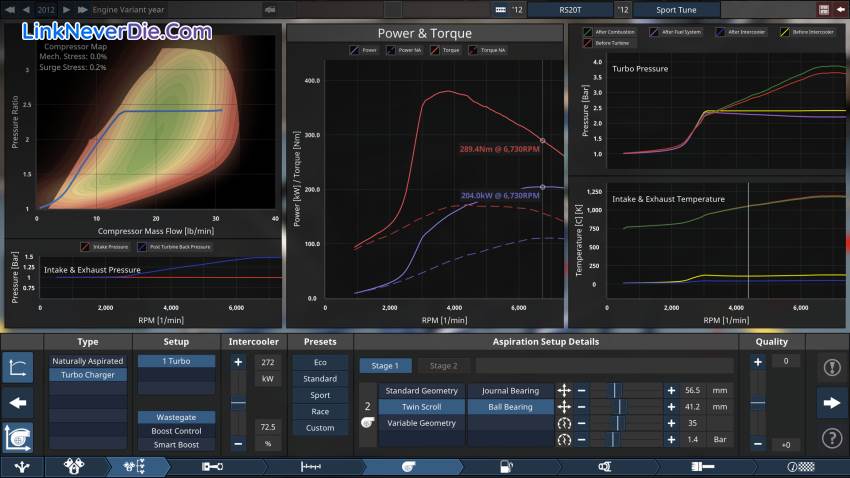Click the Intercooler size slider
850x478 pixels.
(238, 403)
